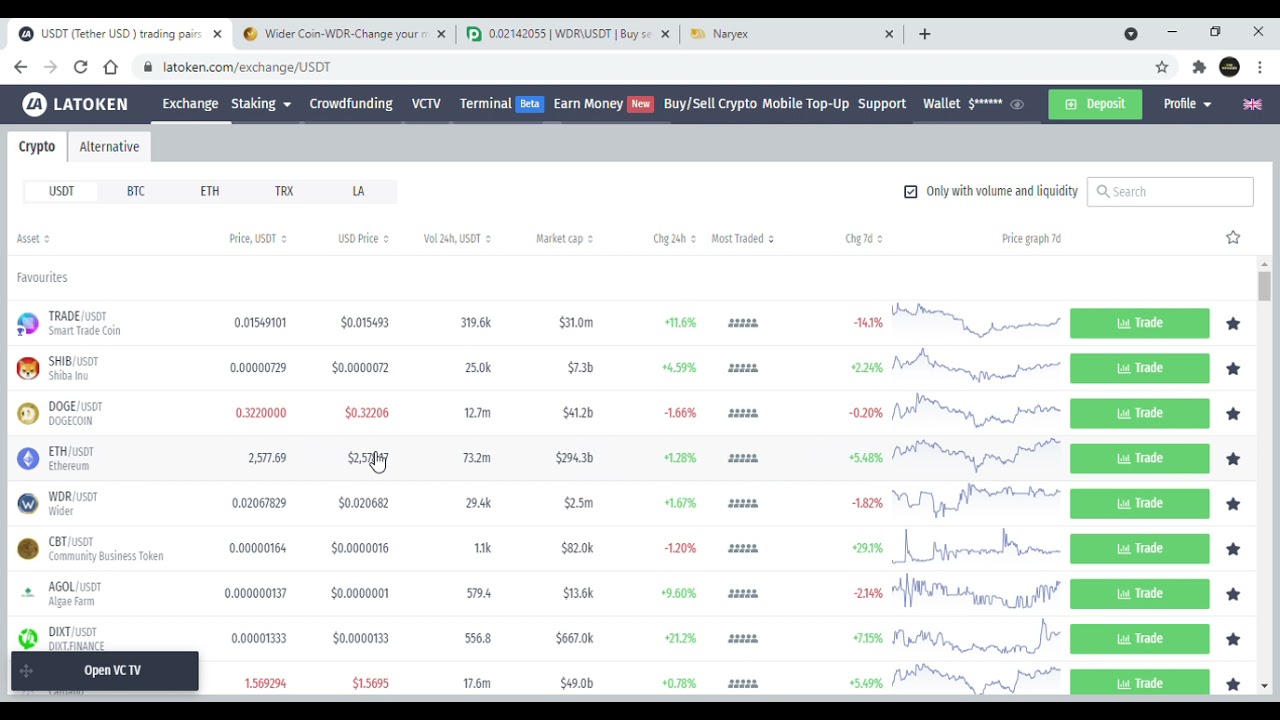
Task: Toggle Only with volume and liquidity checkbox
Action: [910, 192]
